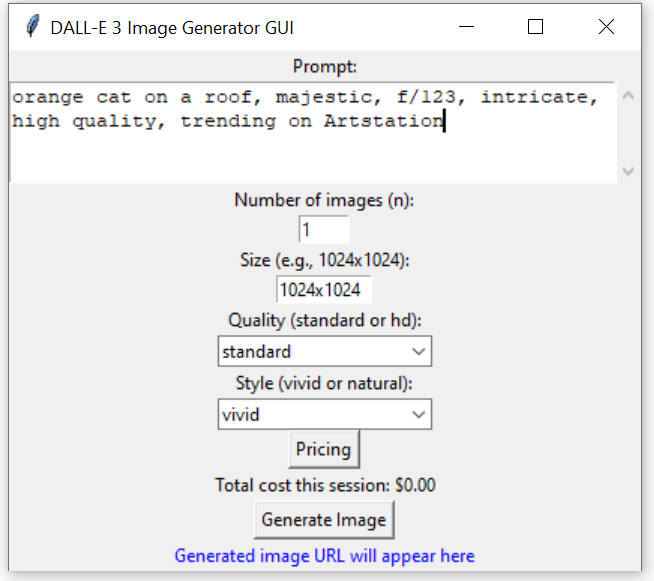This screenshot has width=654, height=581.
Task: Click the Style (vivid or natural): label
Action: pos(324,383)
